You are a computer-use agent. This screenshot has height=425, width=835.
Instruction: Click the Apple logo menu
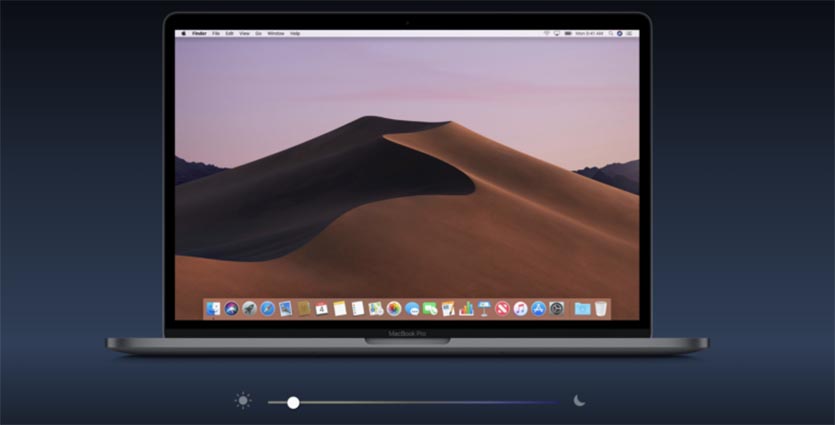pyautogui.click(x=183, y=34)
